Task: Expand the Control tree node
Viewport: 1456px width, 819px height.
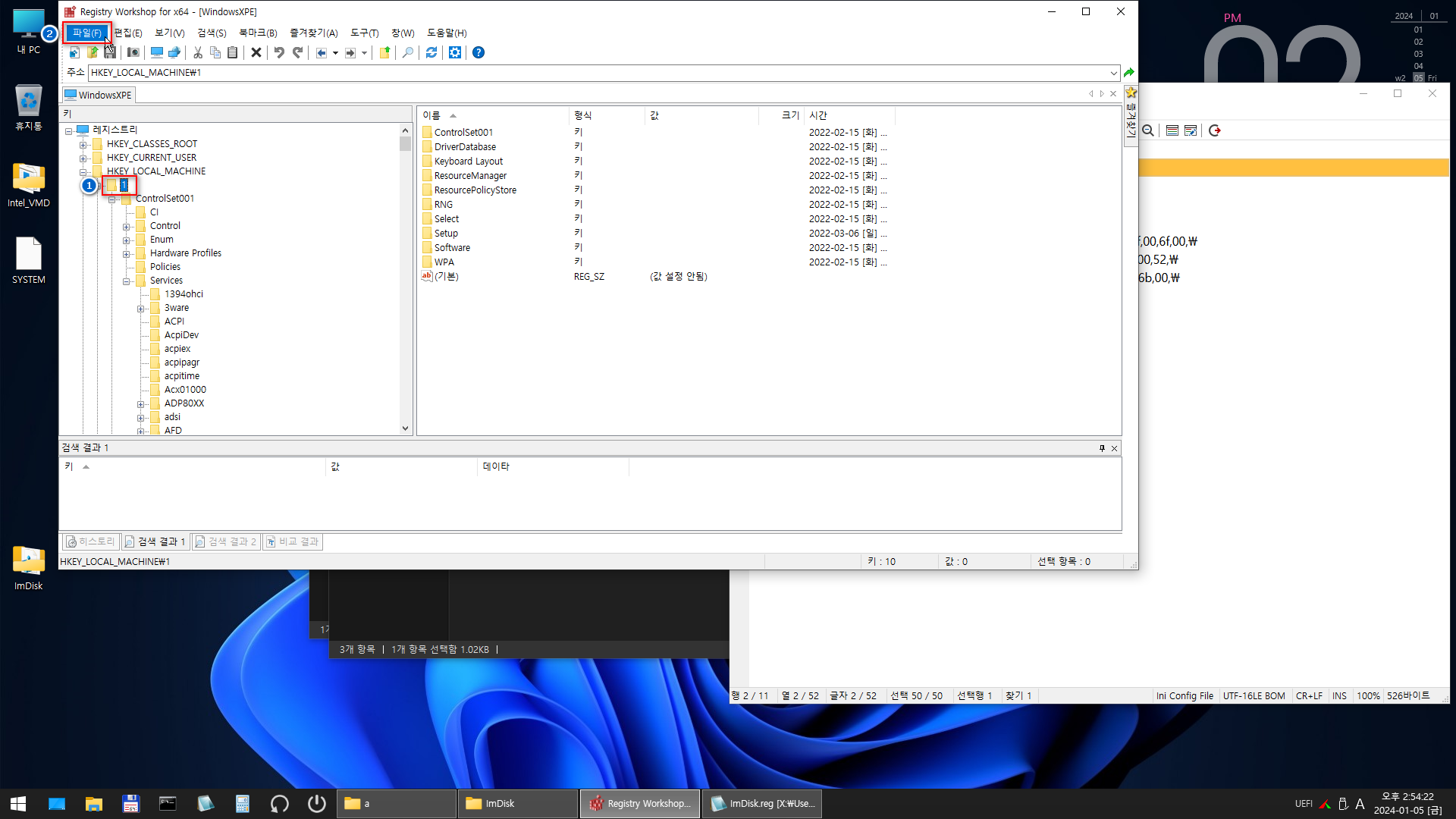Action: coord(127,226)
